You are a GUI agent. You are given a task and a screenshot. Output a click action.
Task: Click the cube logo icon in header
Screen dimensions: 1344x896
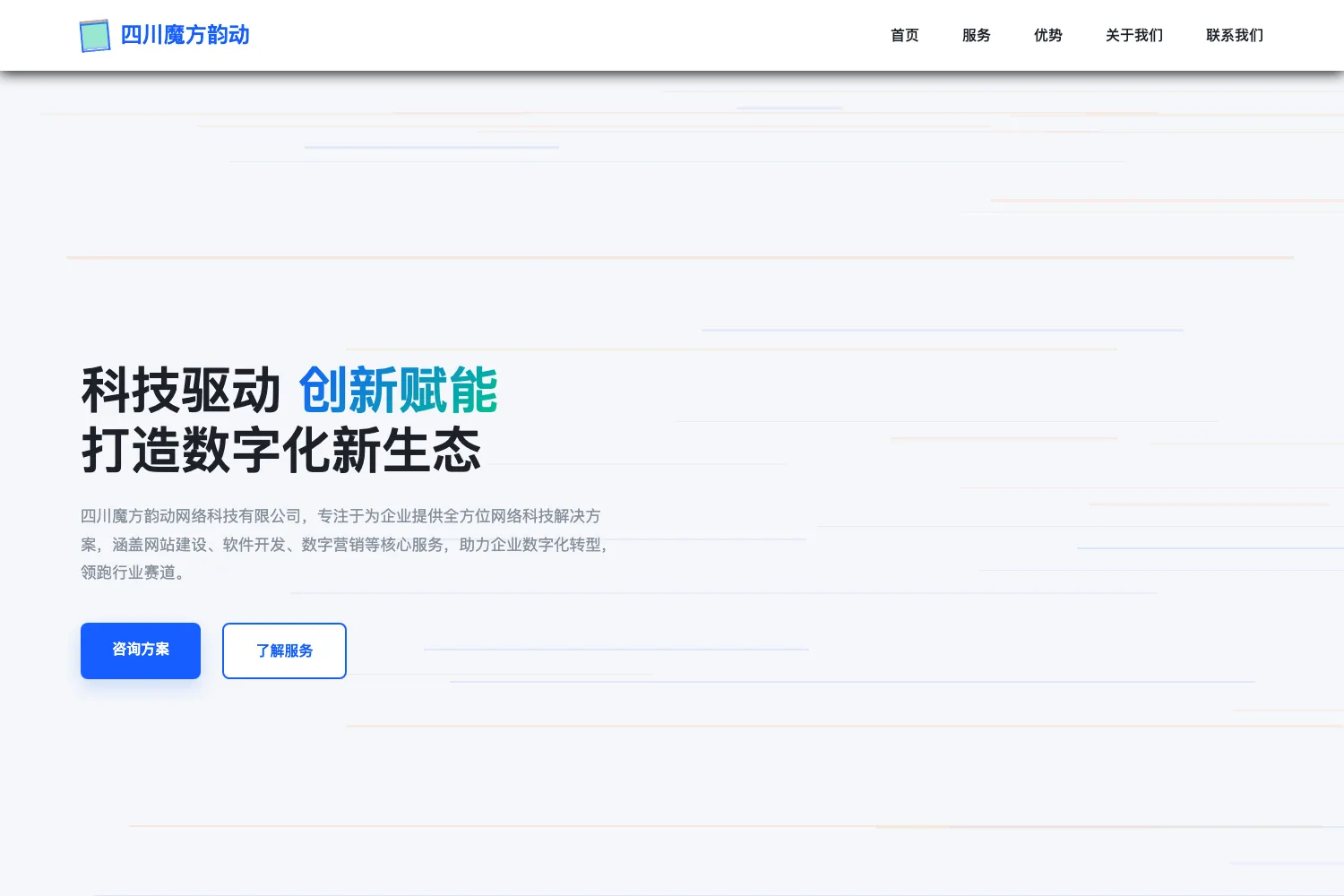click(95, 36)
